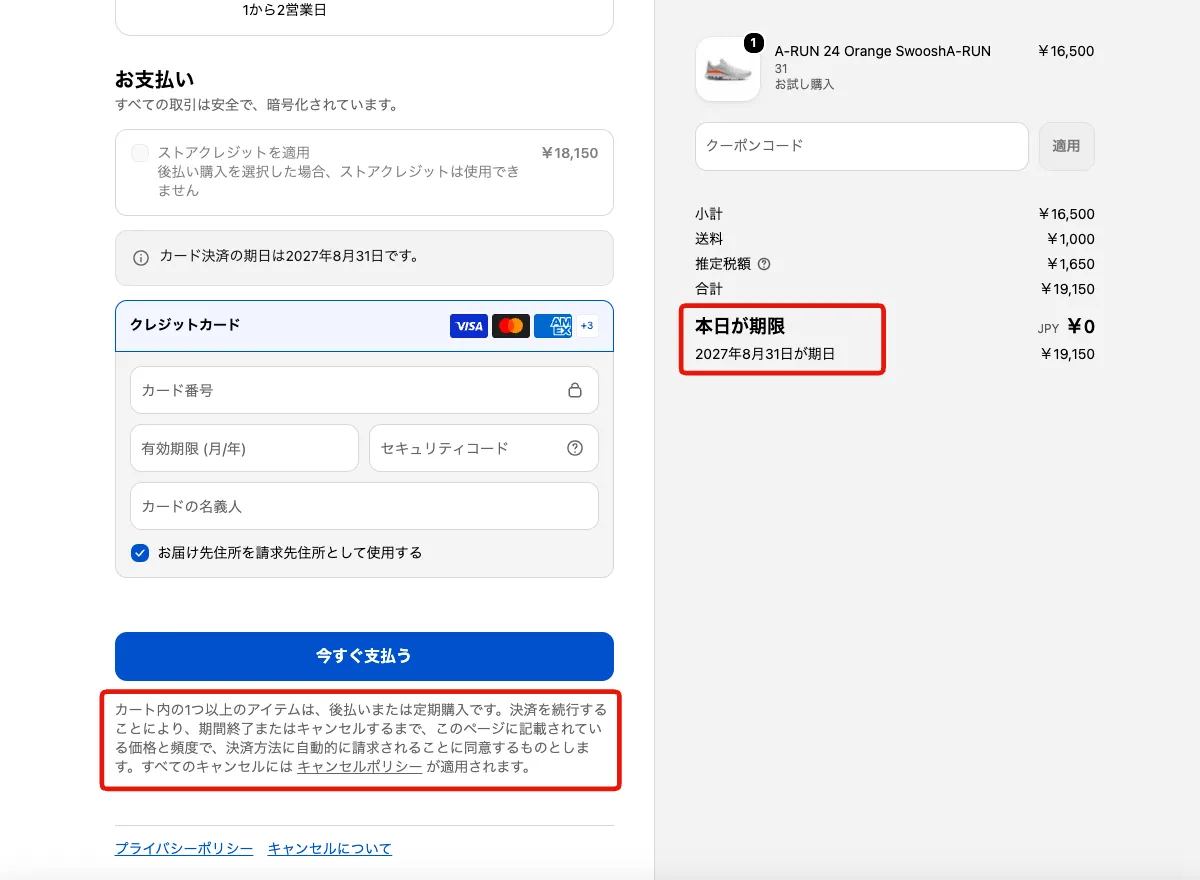
Task: Click the お支払い section heading
Action: [x=154, y=79]
